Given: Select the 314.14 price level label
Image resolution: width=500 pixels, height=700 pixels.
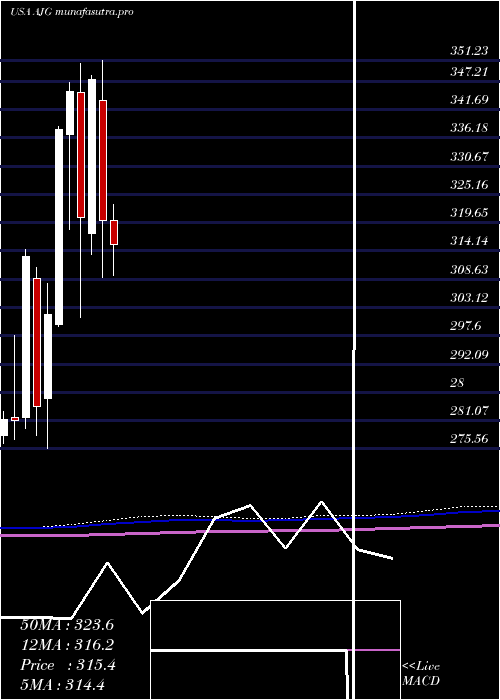Looking at the screenshot, I should pos(469,242).
